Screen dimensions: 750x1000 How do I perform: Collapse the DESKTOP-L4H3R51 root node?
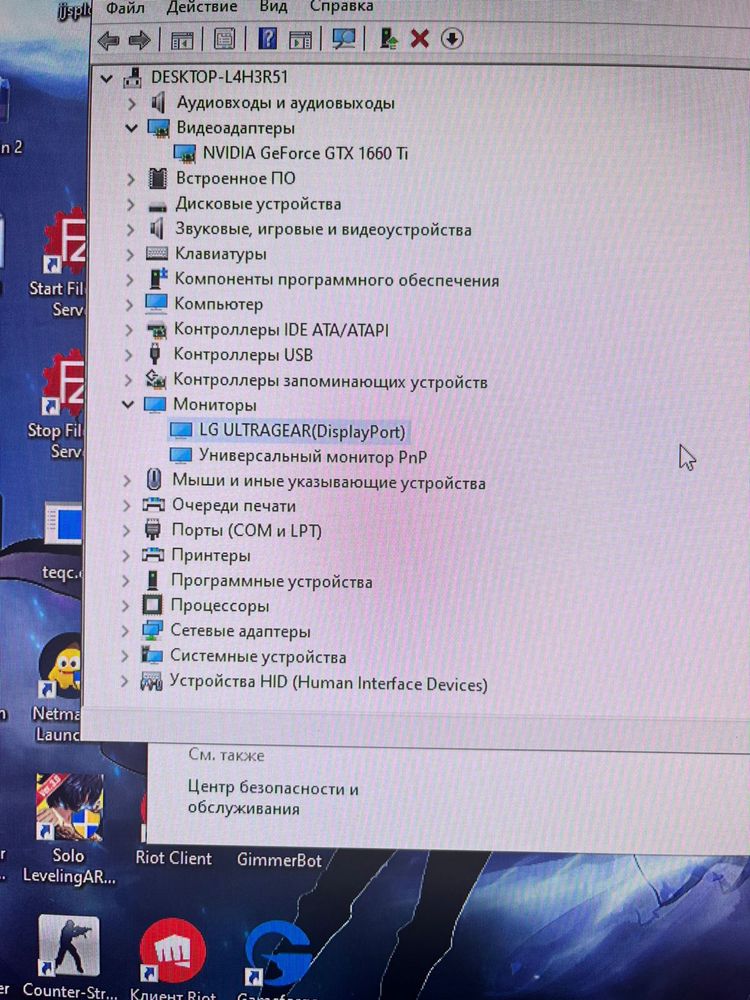pos(107,79)
